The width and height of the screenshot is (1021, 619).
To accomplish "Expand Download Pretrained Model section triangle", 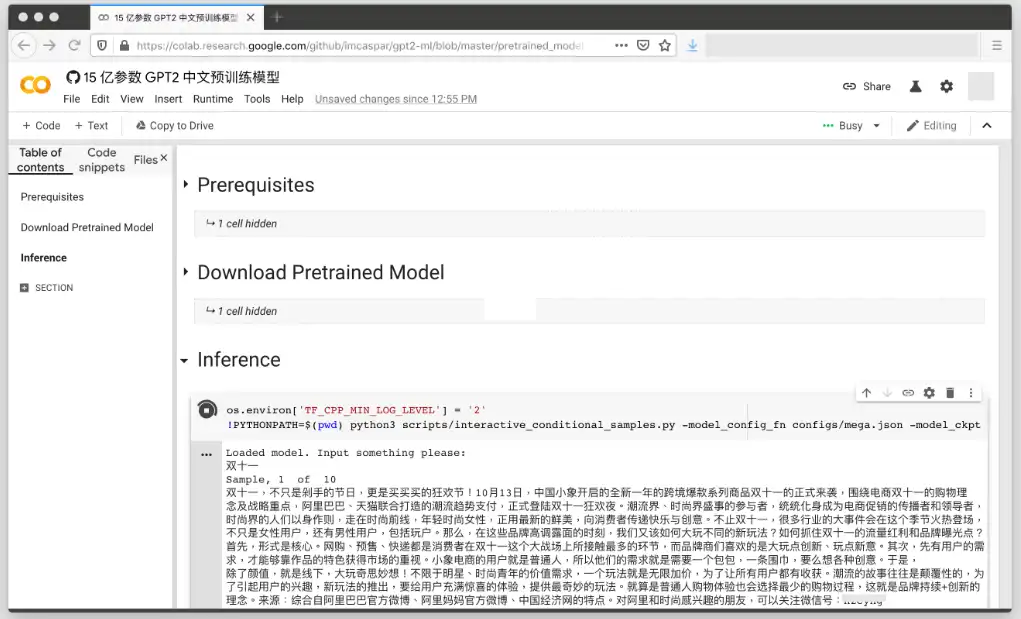I will click(x=186, y=271).
